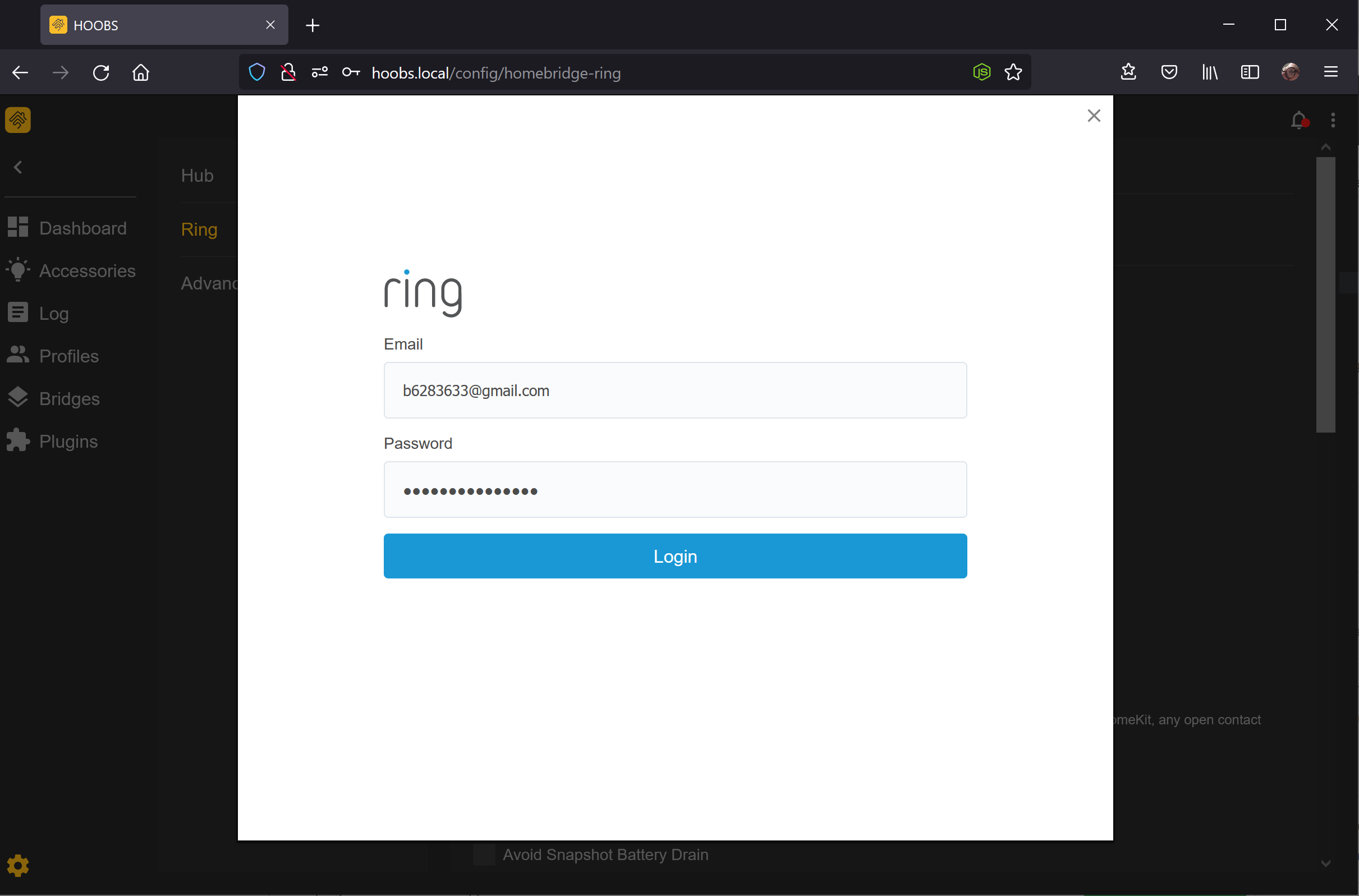Click the Login button
The width and height of the screenshot is (1359, 896).
click(x=675, y=556)
